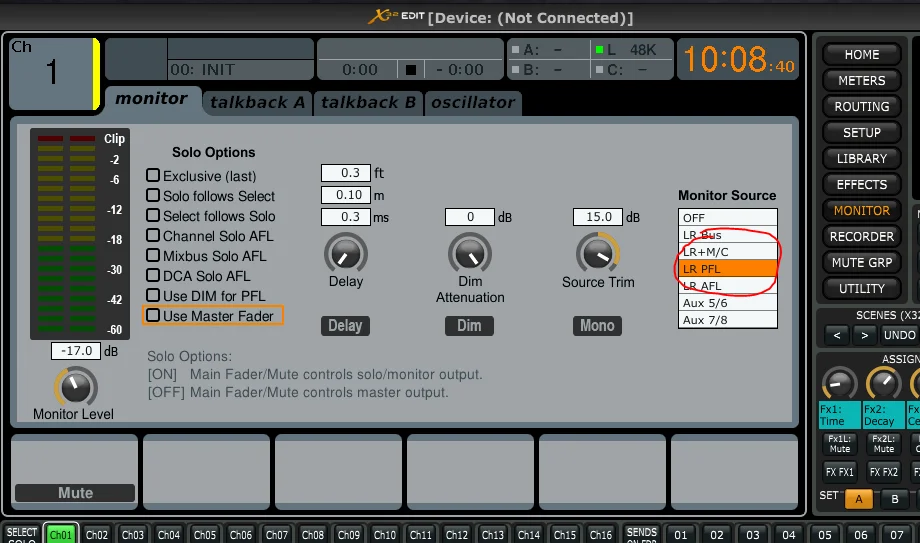Screen dimensions: 920x543
Task: Go to the HOME screen
Action: coord(861,55)
